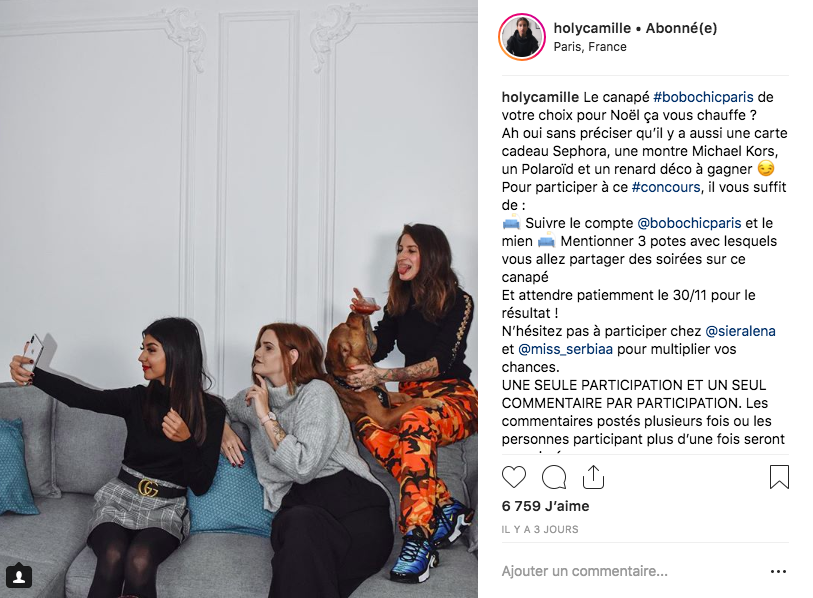813x598 pixels.
Task: Open holycamille profile picture story
Action: click(522, 37)
